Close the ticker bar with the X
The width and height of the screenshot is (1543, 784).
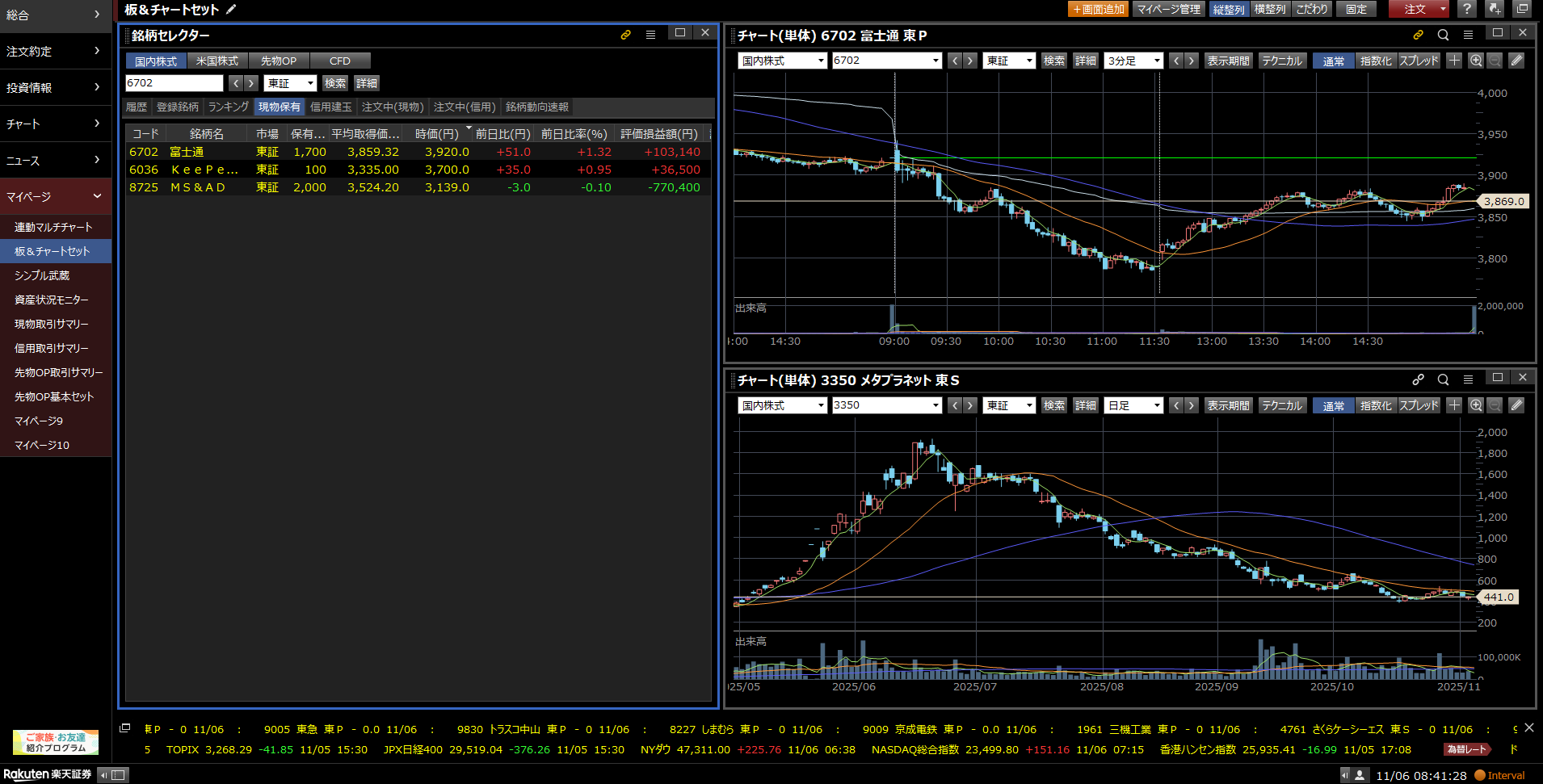coord(1528,727)
